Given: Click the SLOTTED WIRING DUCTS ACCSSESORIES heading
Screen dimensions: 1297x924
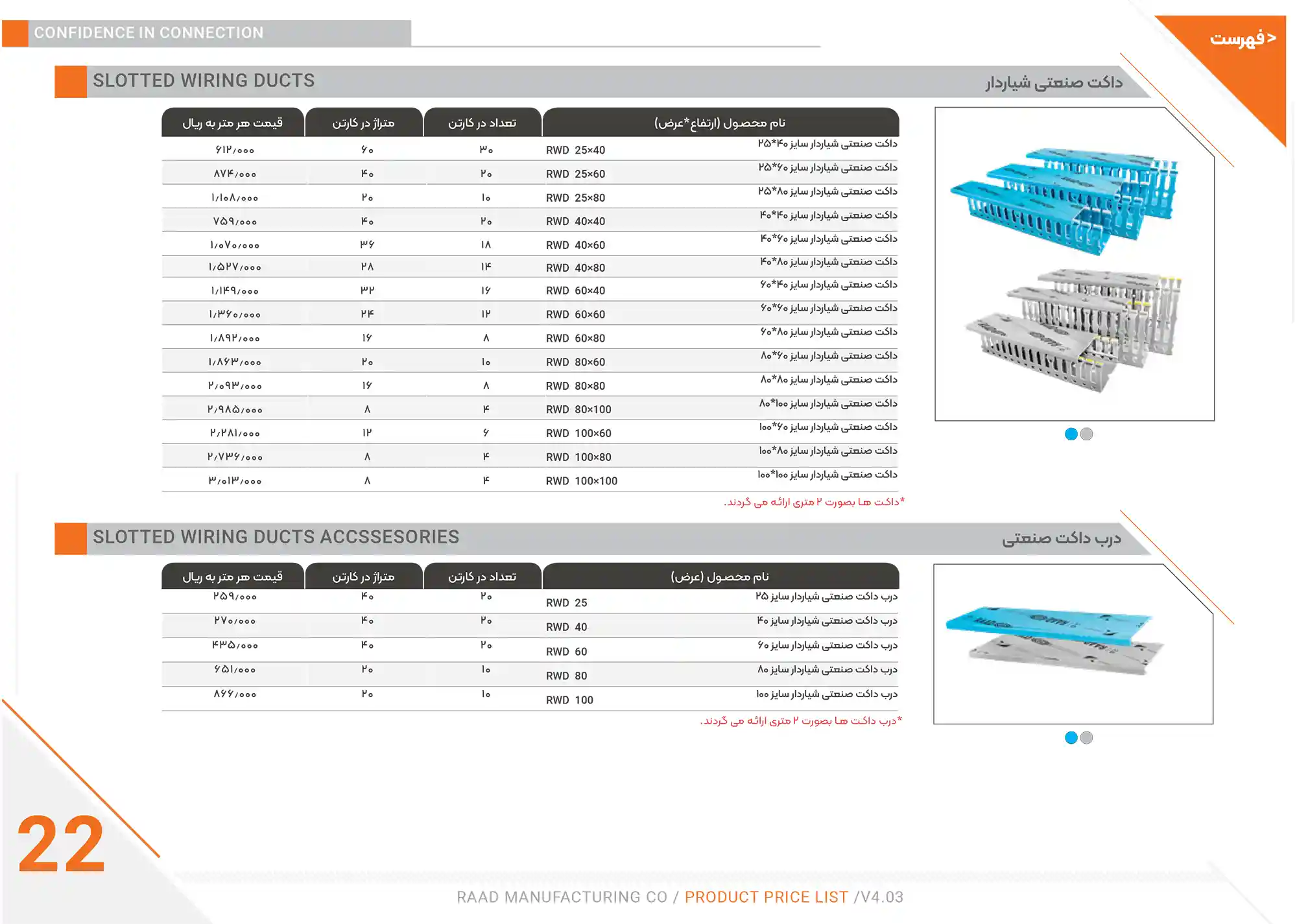Looking at the screenshot, I should pos(276,537).
